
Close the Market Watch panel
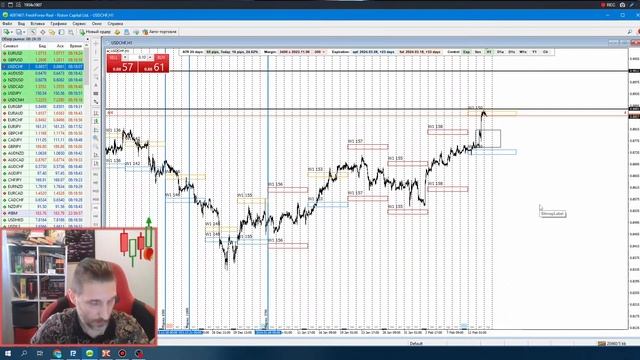click(87, 39)
